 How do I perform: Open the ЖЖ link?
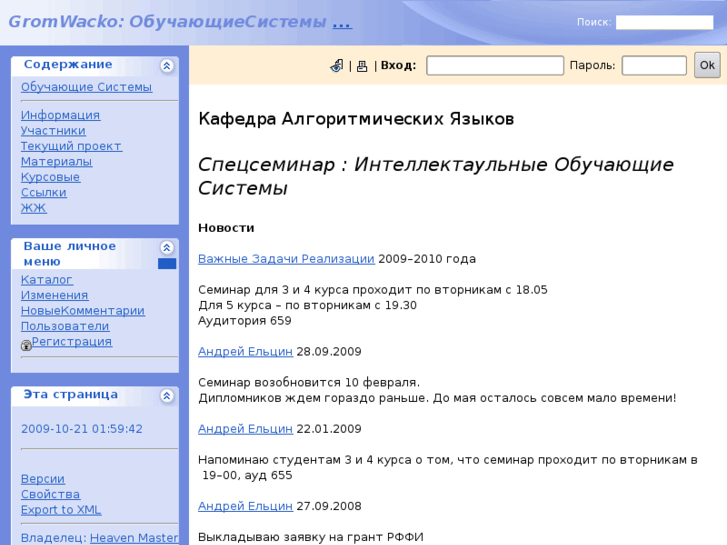tap(34, 208)
